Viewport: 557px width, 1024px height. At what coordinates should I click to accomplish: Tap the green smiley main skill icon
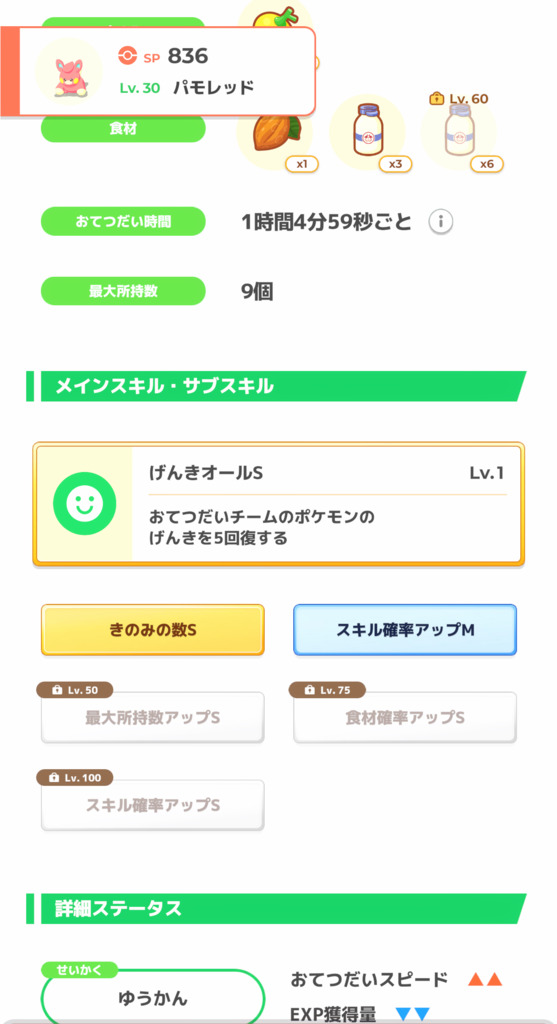pyautogui.click(x=84, y=504)
